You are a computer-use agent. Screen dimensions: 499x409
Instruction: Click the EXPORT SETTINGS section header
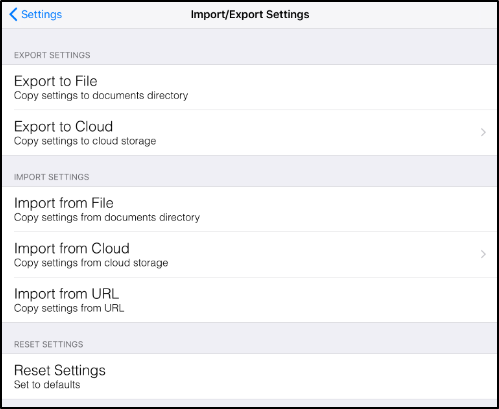pyautogui.click(x=52, y=55)
